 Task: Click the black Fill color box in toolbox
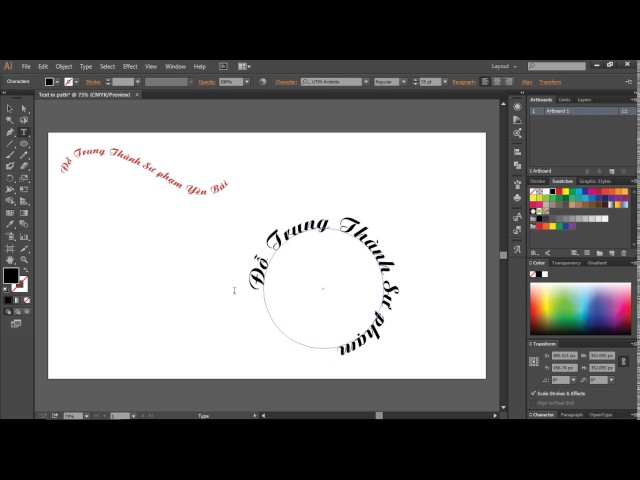tap(11, 276)
